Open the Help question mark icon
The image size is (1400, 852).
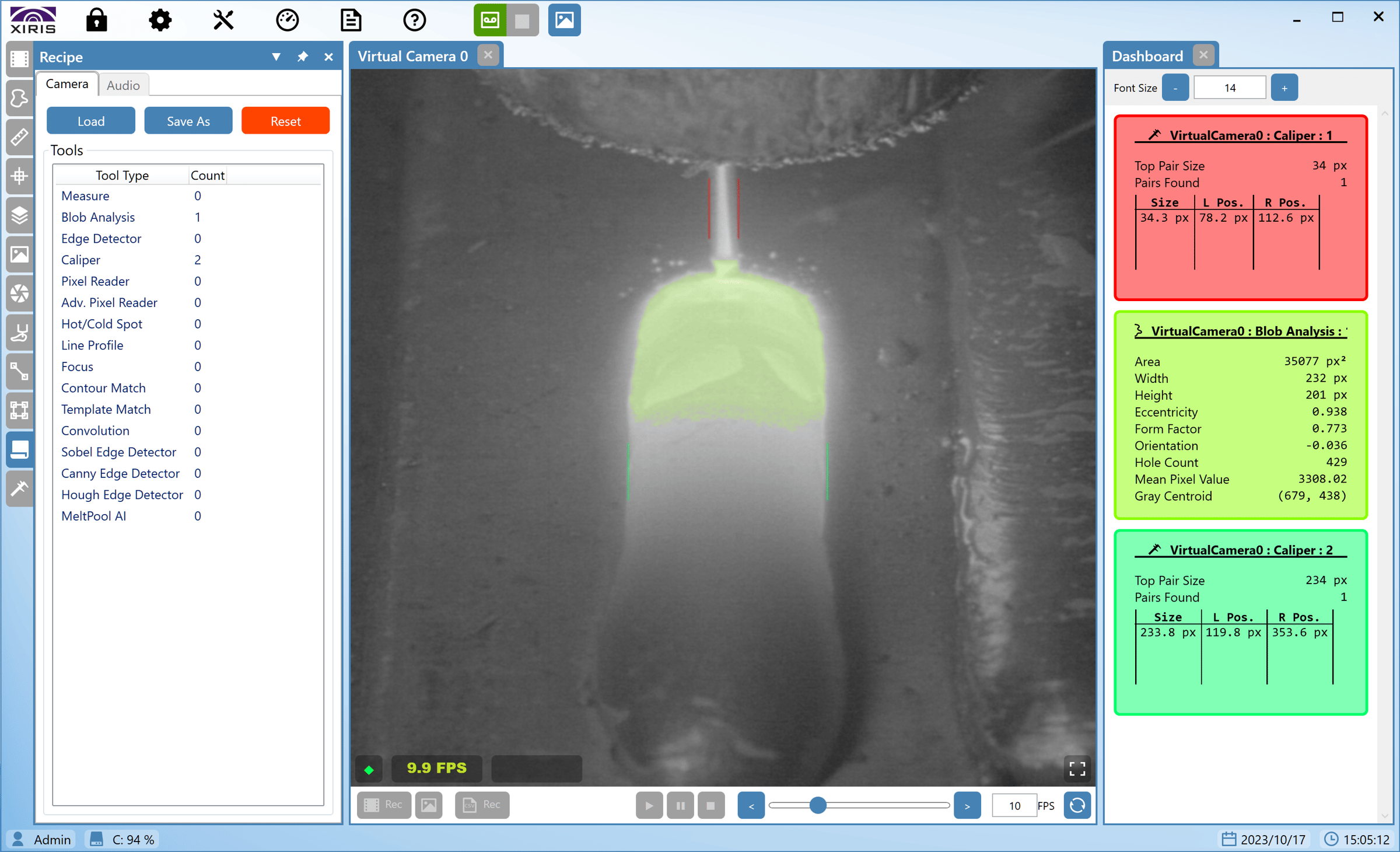click(414, 19)
